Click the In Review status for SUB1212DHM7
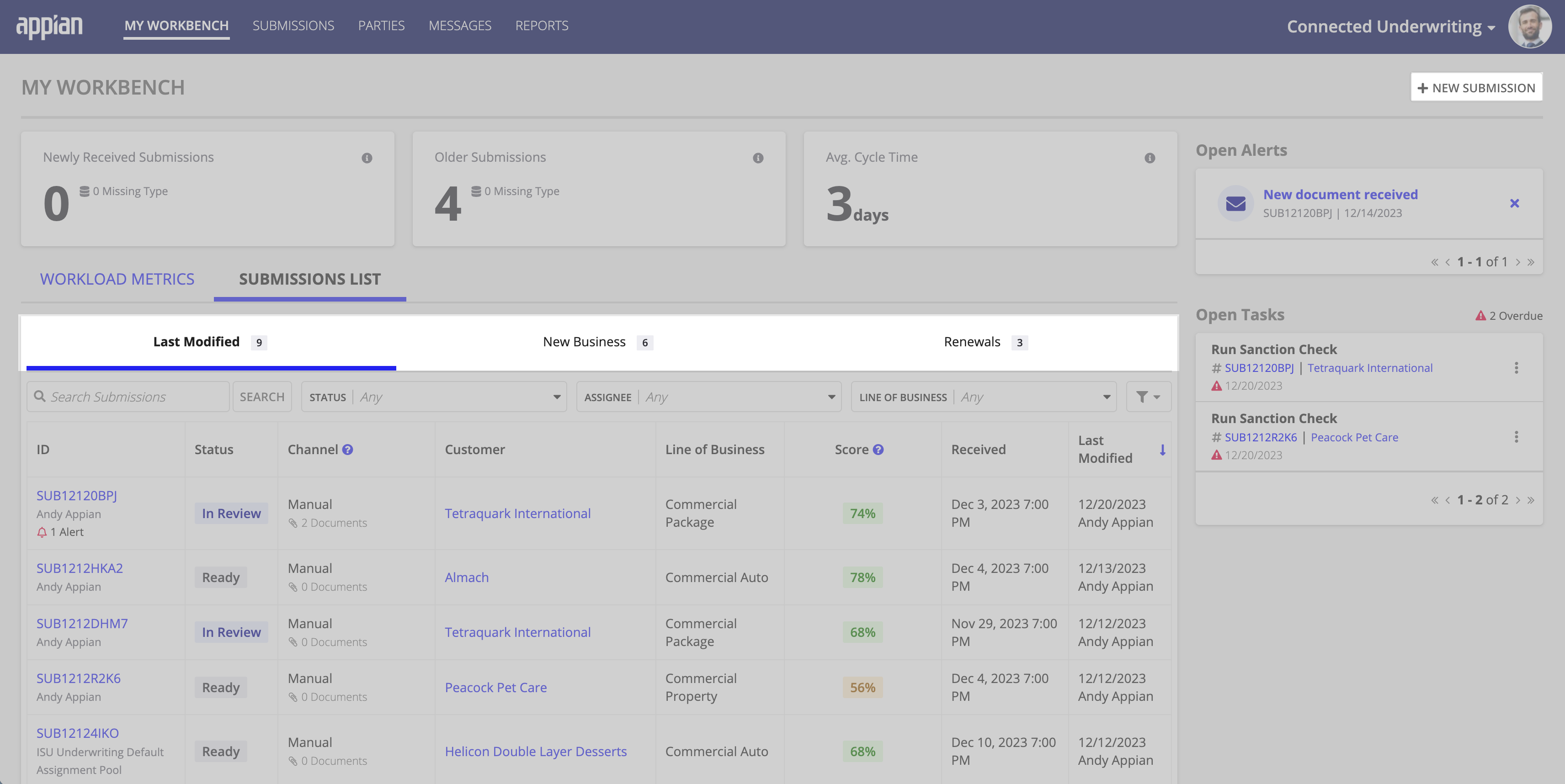This screenshot has height=784, width=1565. [231, 633]
